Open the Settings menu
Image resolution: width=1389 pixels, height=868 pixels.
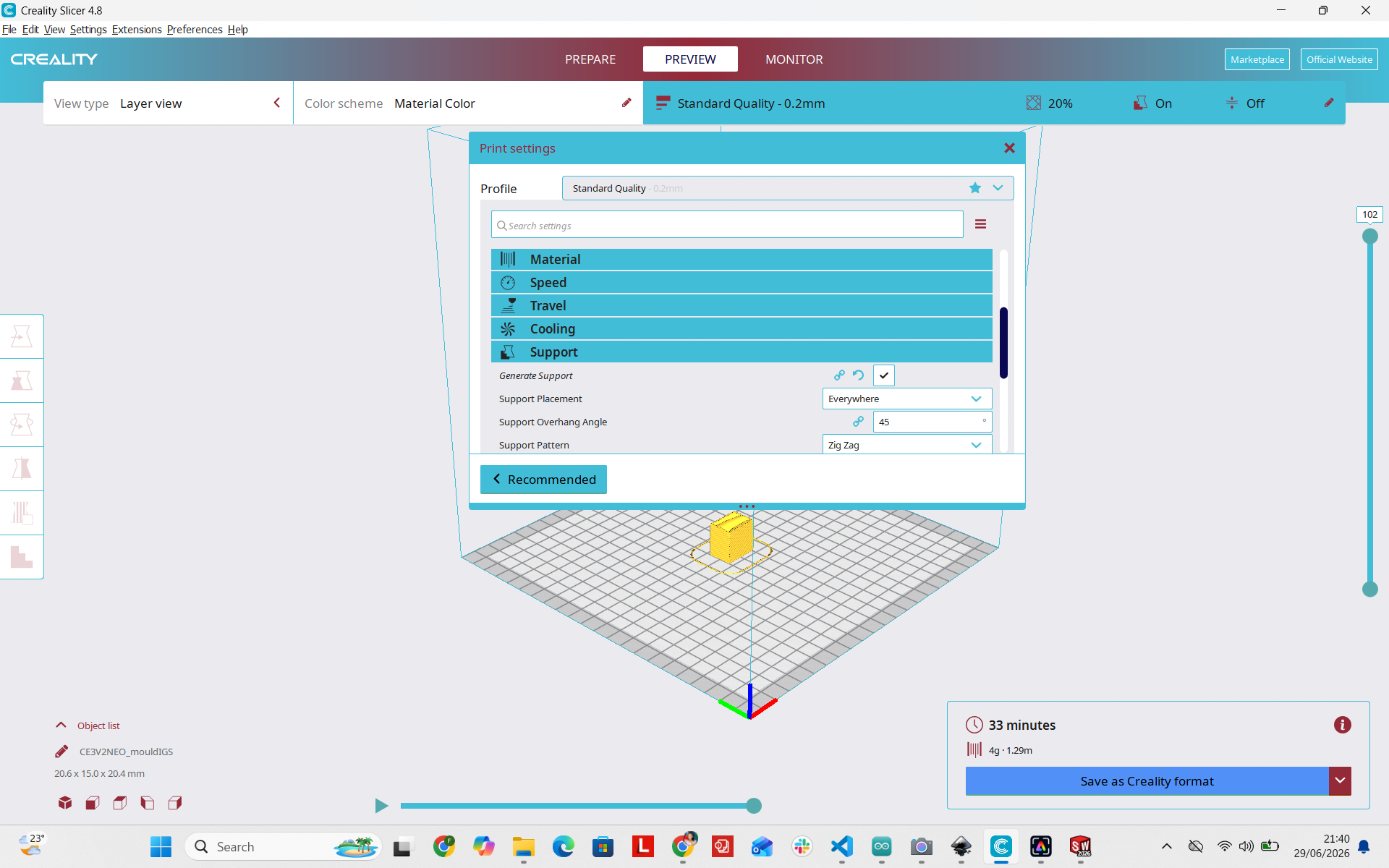[x=88, y=30]
